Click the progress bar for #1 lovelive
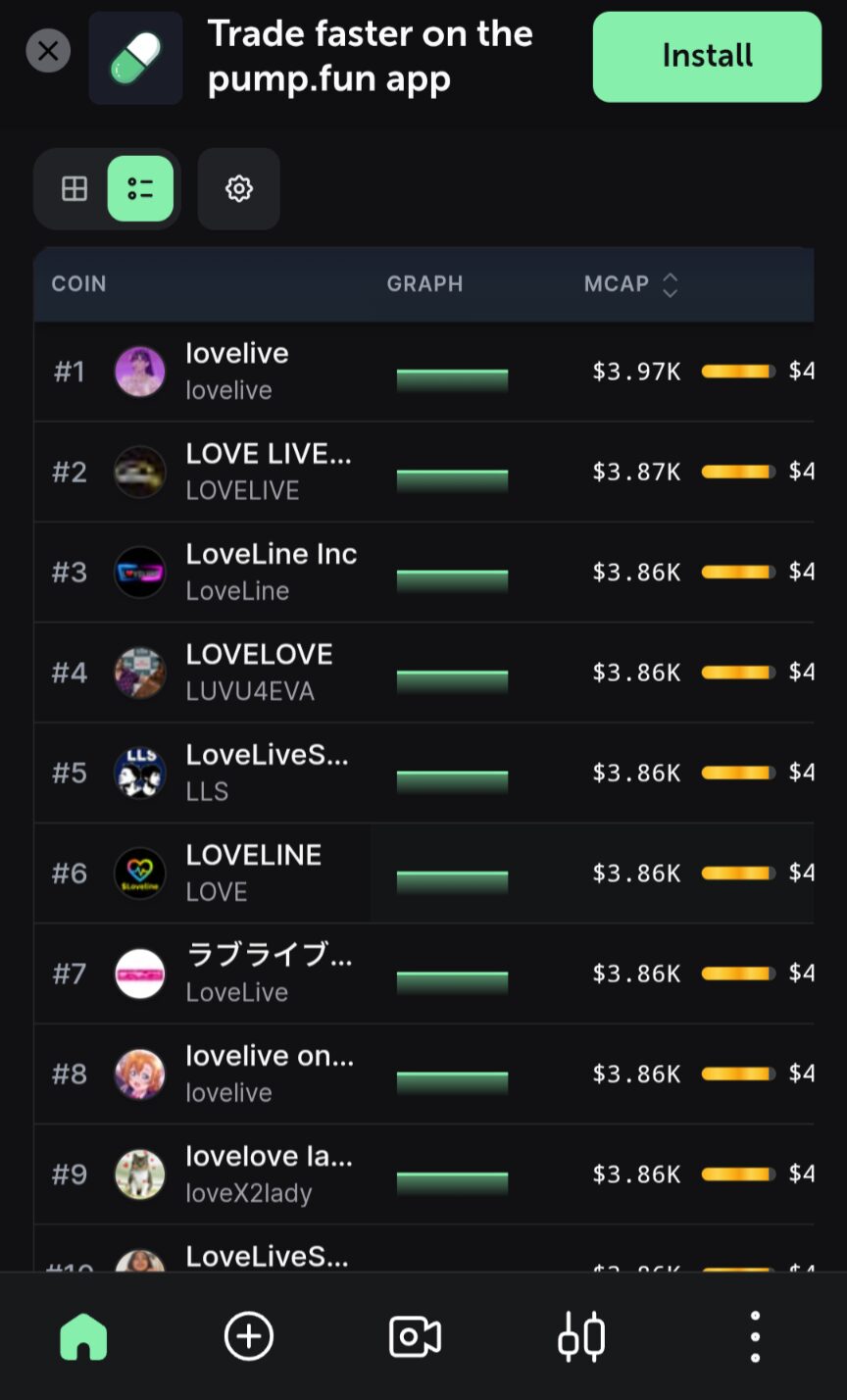847x1400 pixels. pyautogui.click(x=738, y=372)
